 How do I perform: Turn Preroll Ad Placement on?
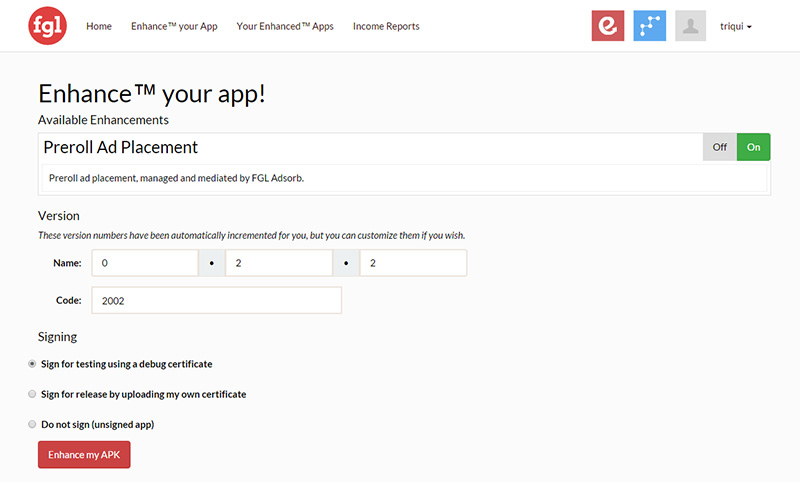click(x=753, y=147)
